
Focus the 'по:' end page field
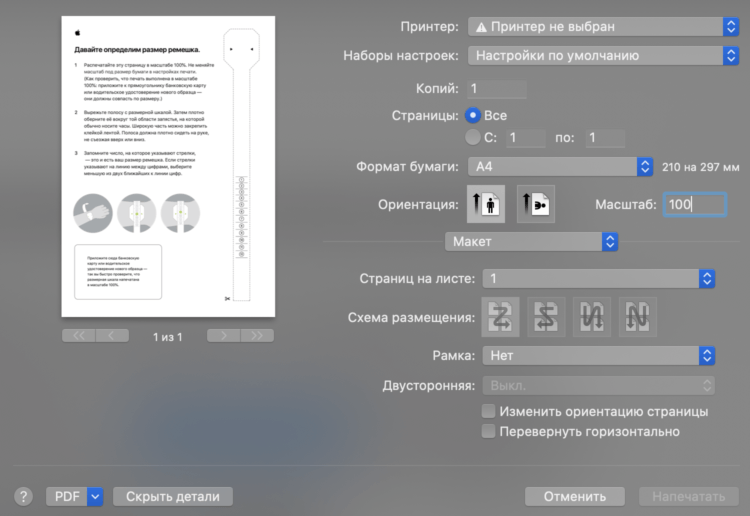(605, 138)
